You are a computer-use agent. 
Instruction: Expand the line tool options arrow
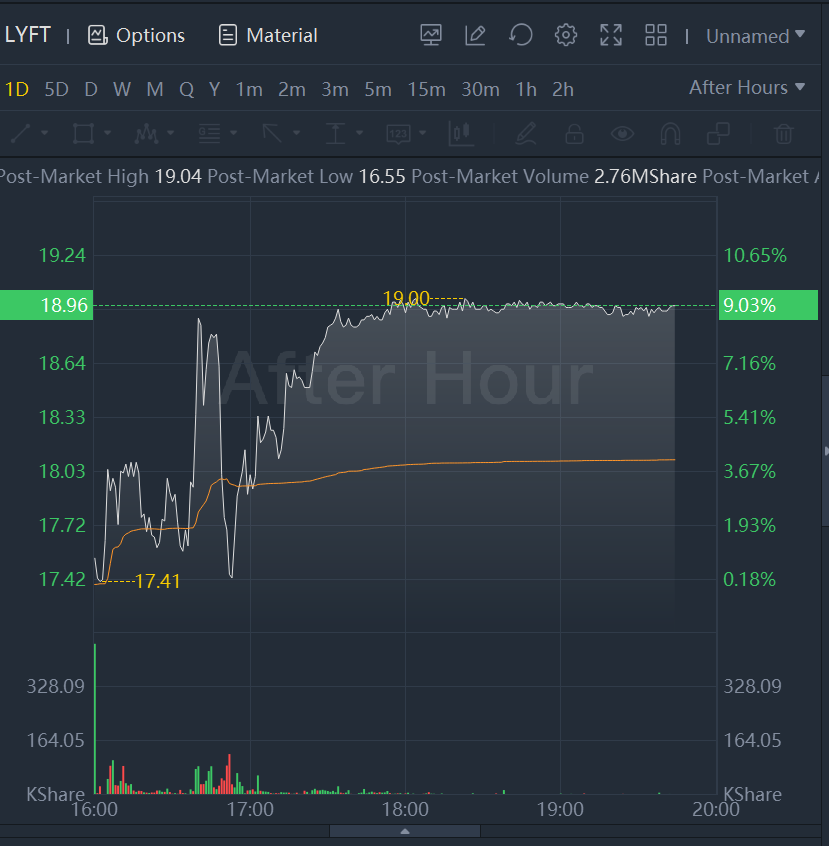(44, 133)
